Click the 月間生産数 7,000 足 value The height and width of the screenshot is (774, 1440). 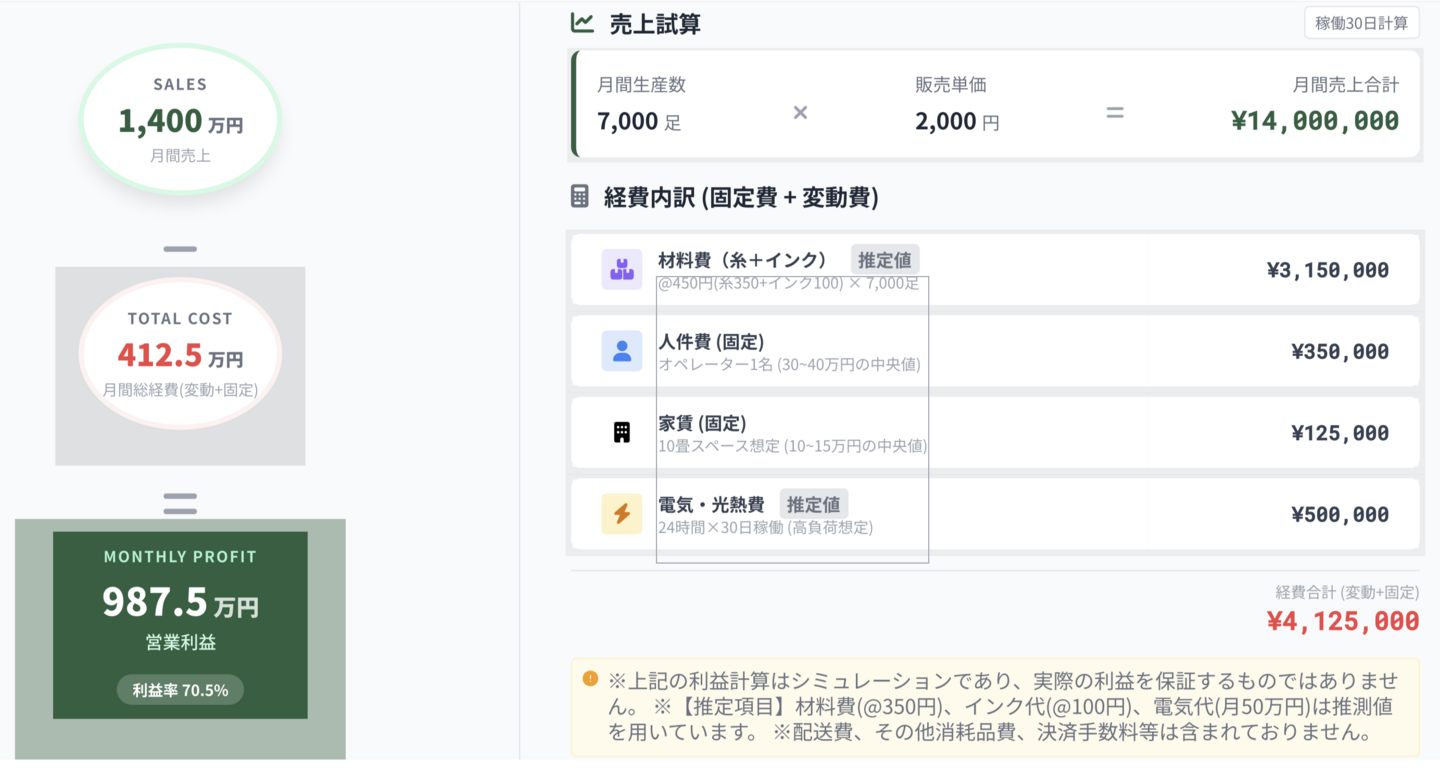point(639,122)
